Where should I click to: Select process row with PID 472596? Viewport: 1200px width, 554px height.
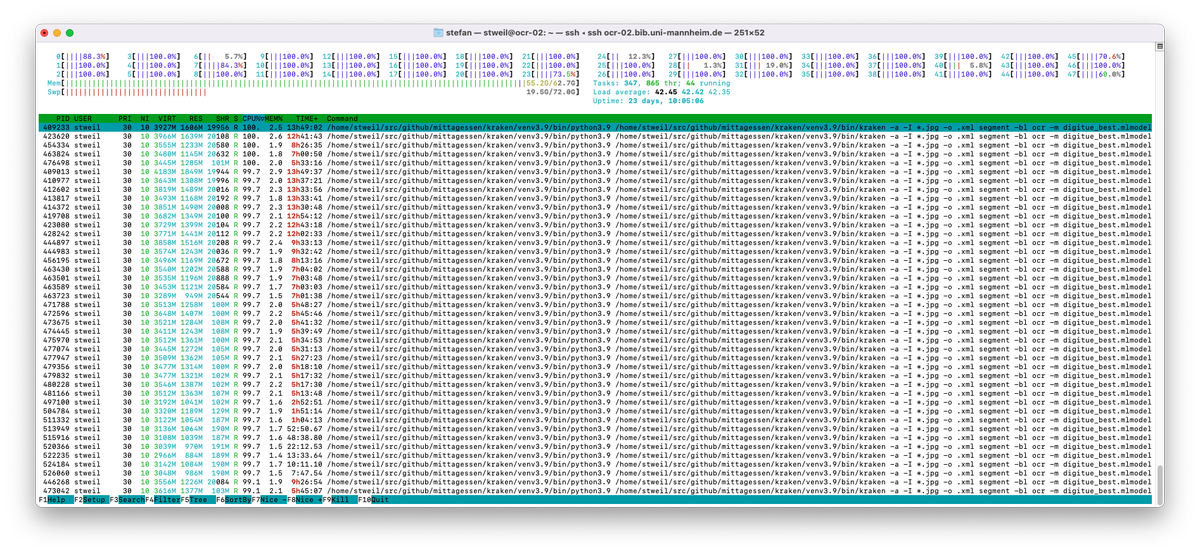[594, 314]
